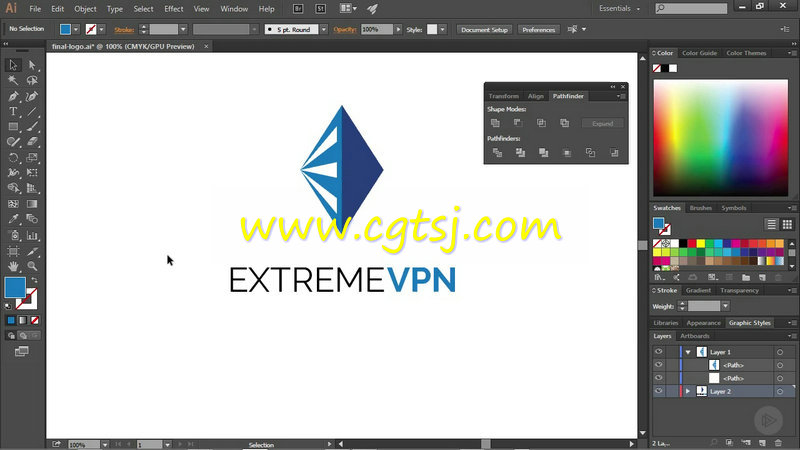Expand the Layer 2 disclosure triangle

[x=688, y=391]
